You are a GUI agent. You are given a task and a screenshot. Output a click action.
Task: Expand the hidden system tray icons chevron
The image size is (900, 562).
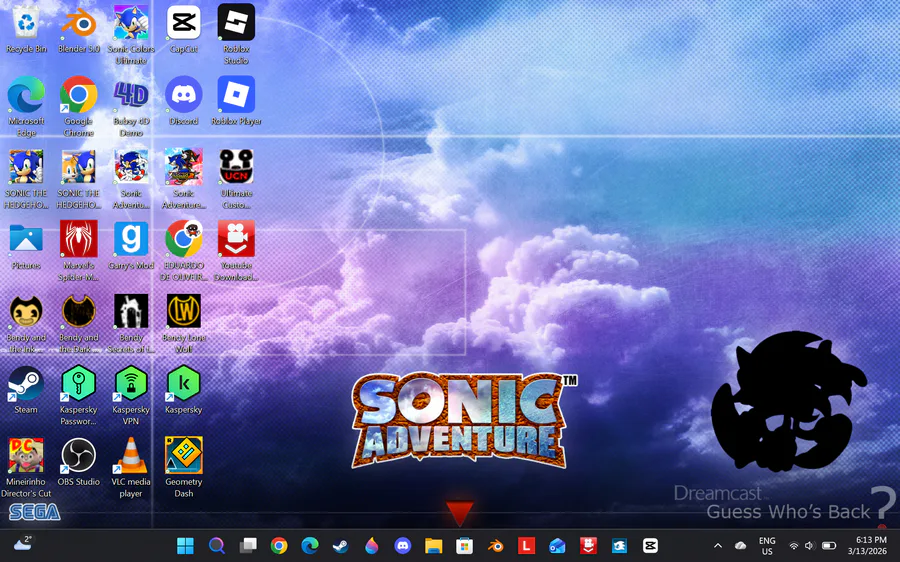point(717,546)
